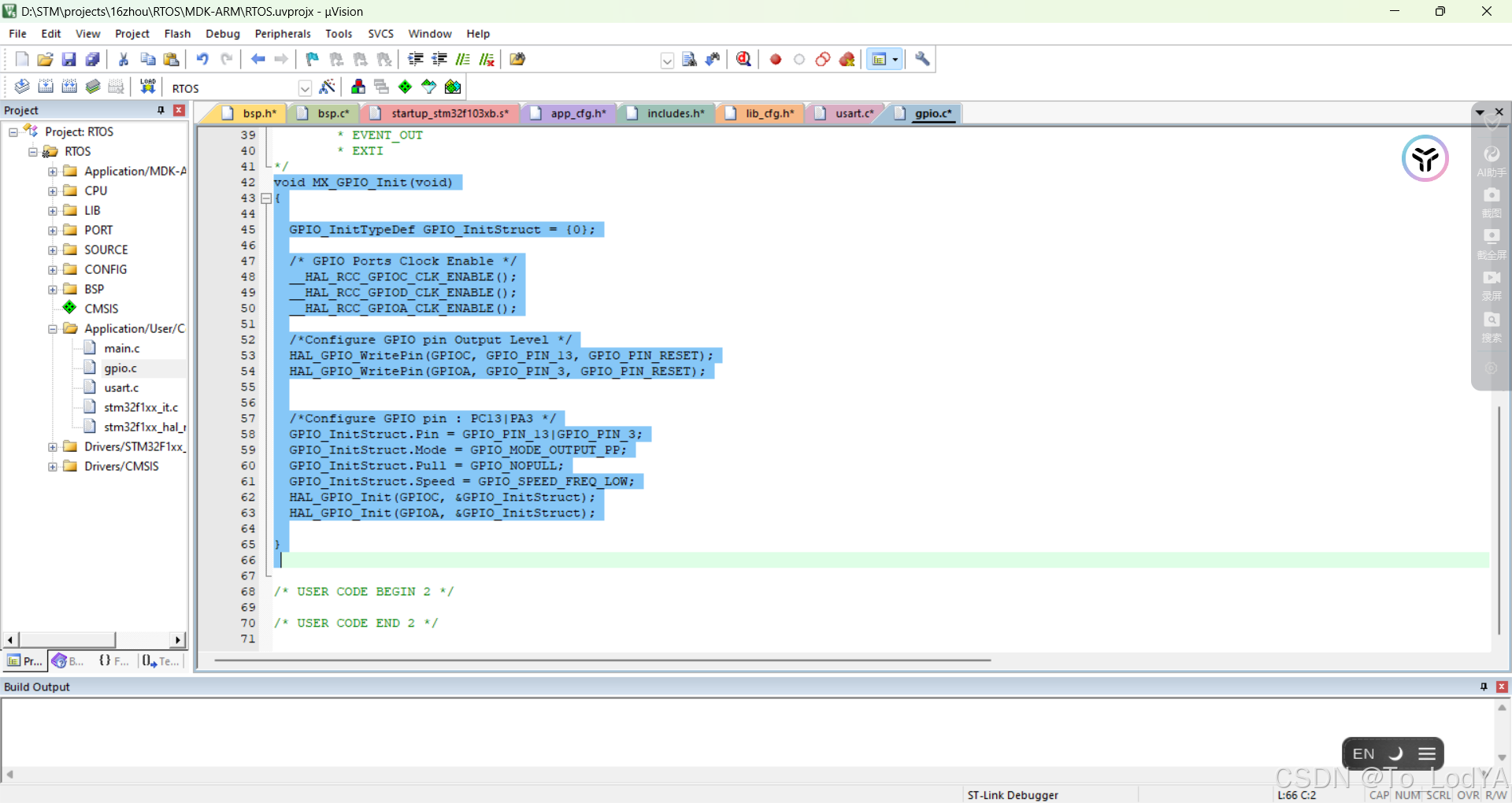Expand the CPU folder

pyautogui.click(x=53, y=191)
